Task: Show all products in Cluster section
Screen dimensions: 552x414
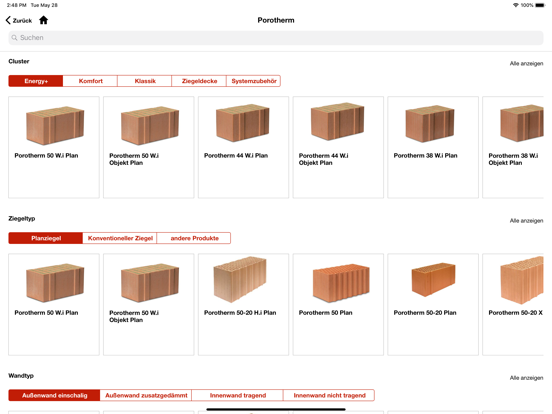Action: [x=526, y=63]
